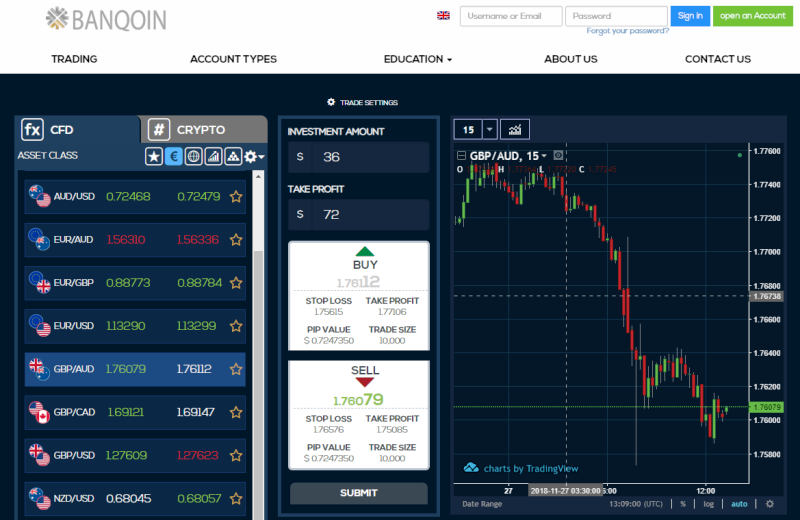
Task: Open the TRADING menu item
Action: [x=74, y=59]
